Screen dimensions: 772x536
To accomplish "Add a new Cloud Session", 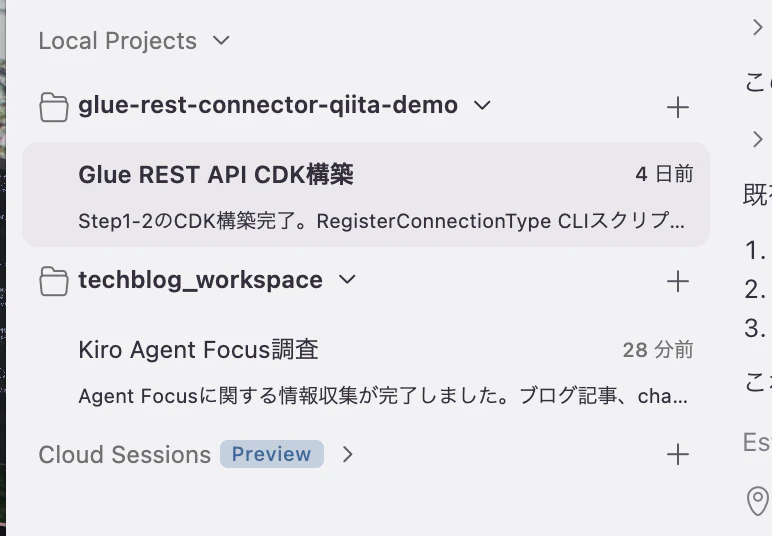I will [x=677, y=454].
